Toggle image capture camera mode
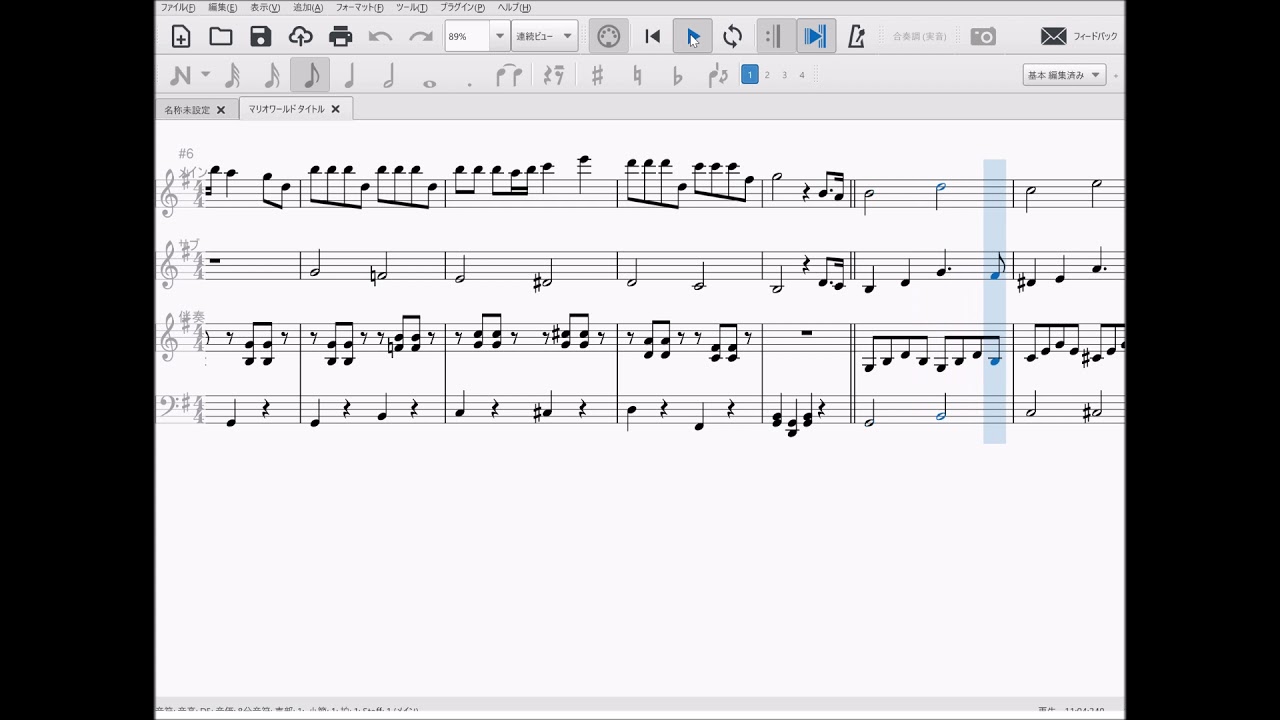Screen dimensions: 1280x720 [x=983, y=37]
